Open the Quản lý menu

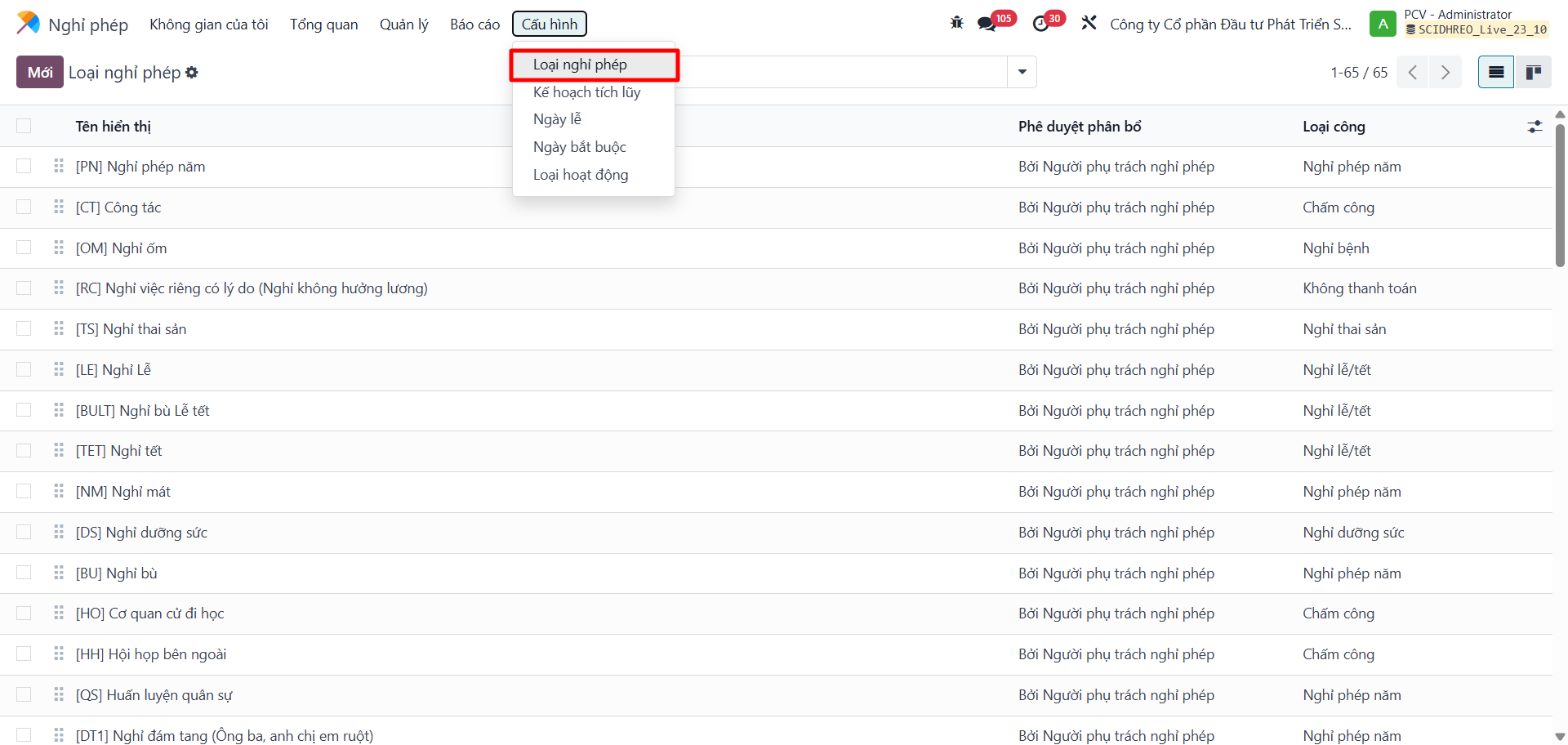[403, 24]
